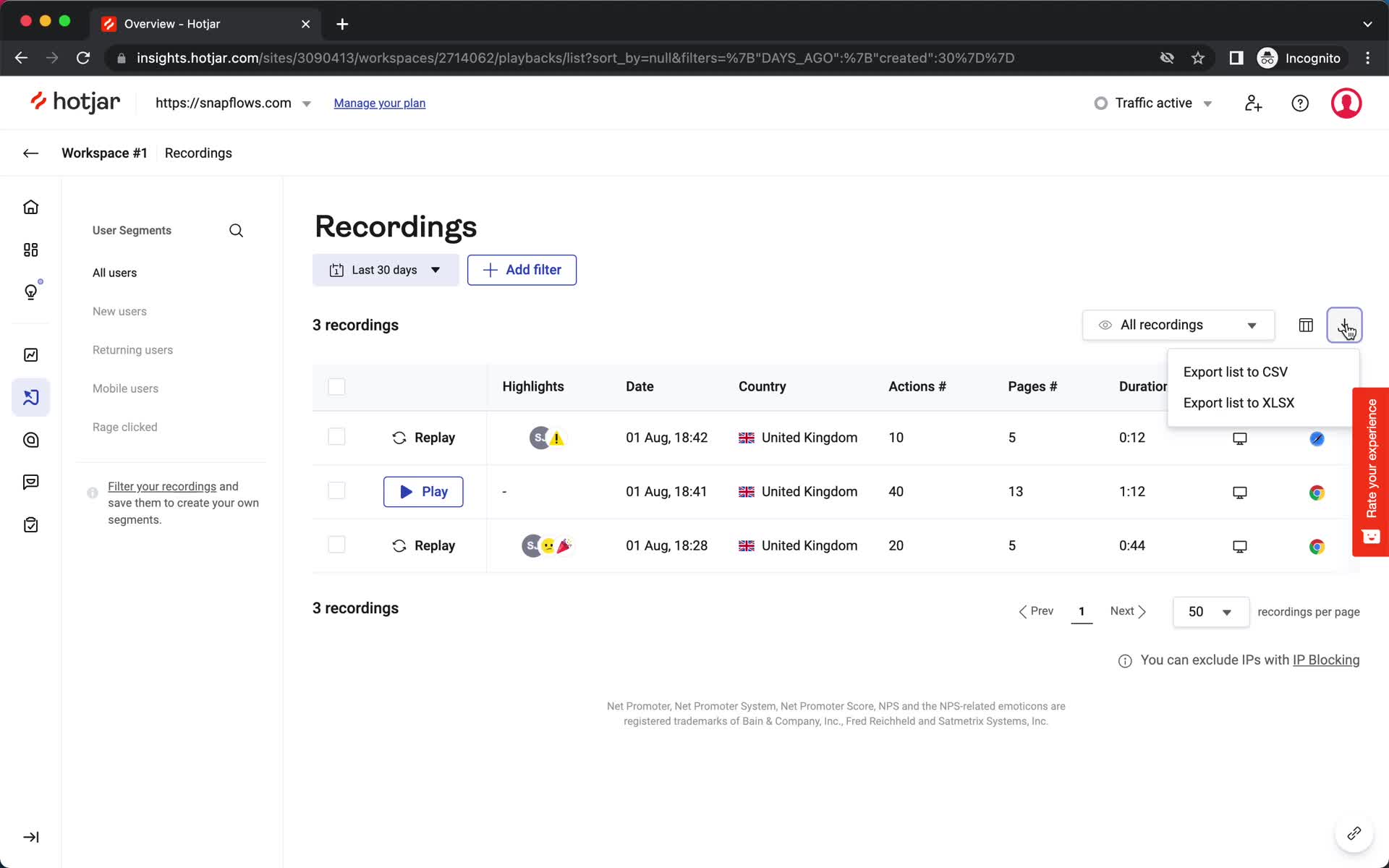Search user segments with the magnifier icon
Viewport: 1389px width, 868px height.
pyautogui.click(x=236, y=230)
